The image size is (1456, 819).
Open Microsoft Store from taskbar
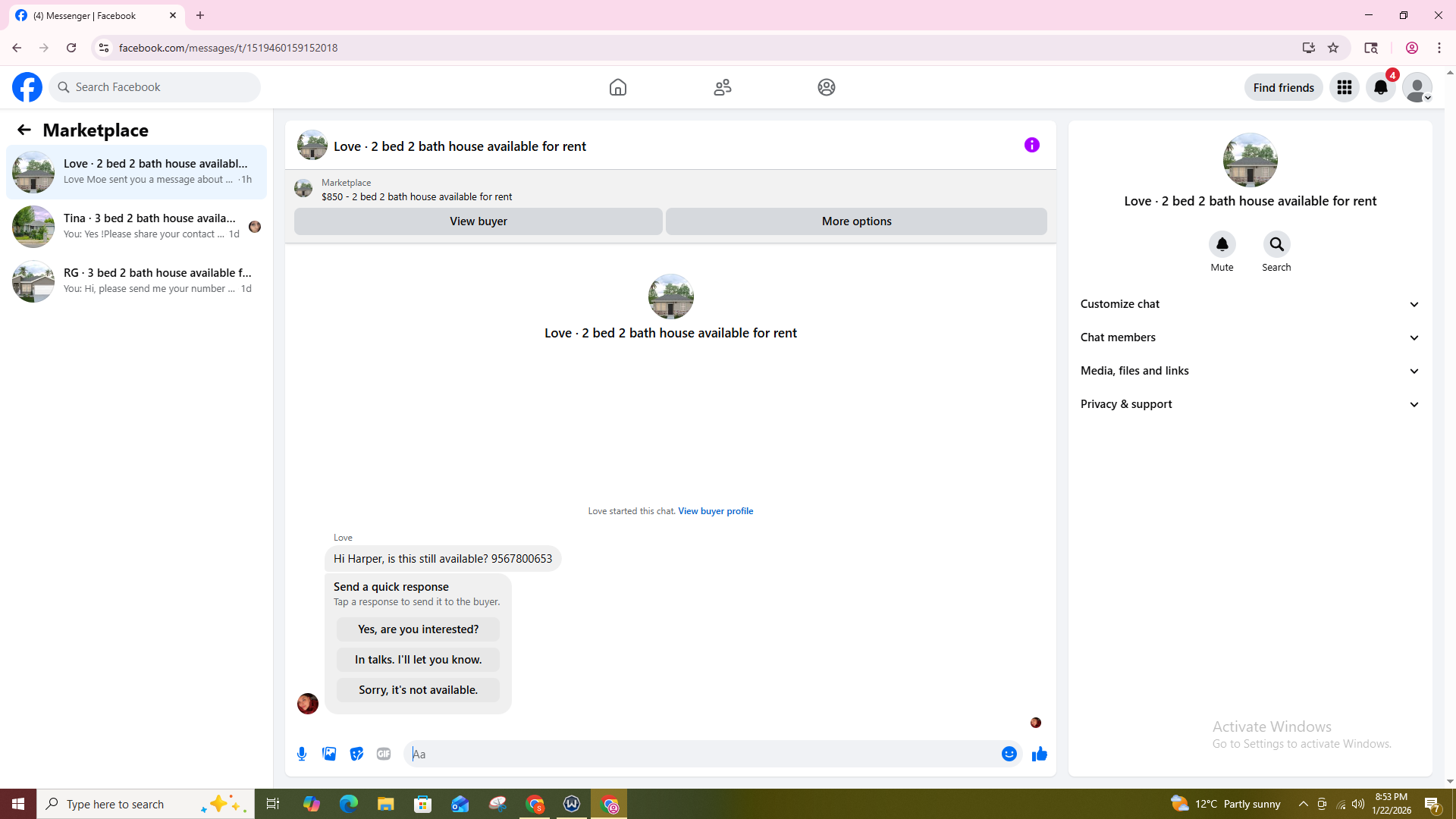(423, 804)
